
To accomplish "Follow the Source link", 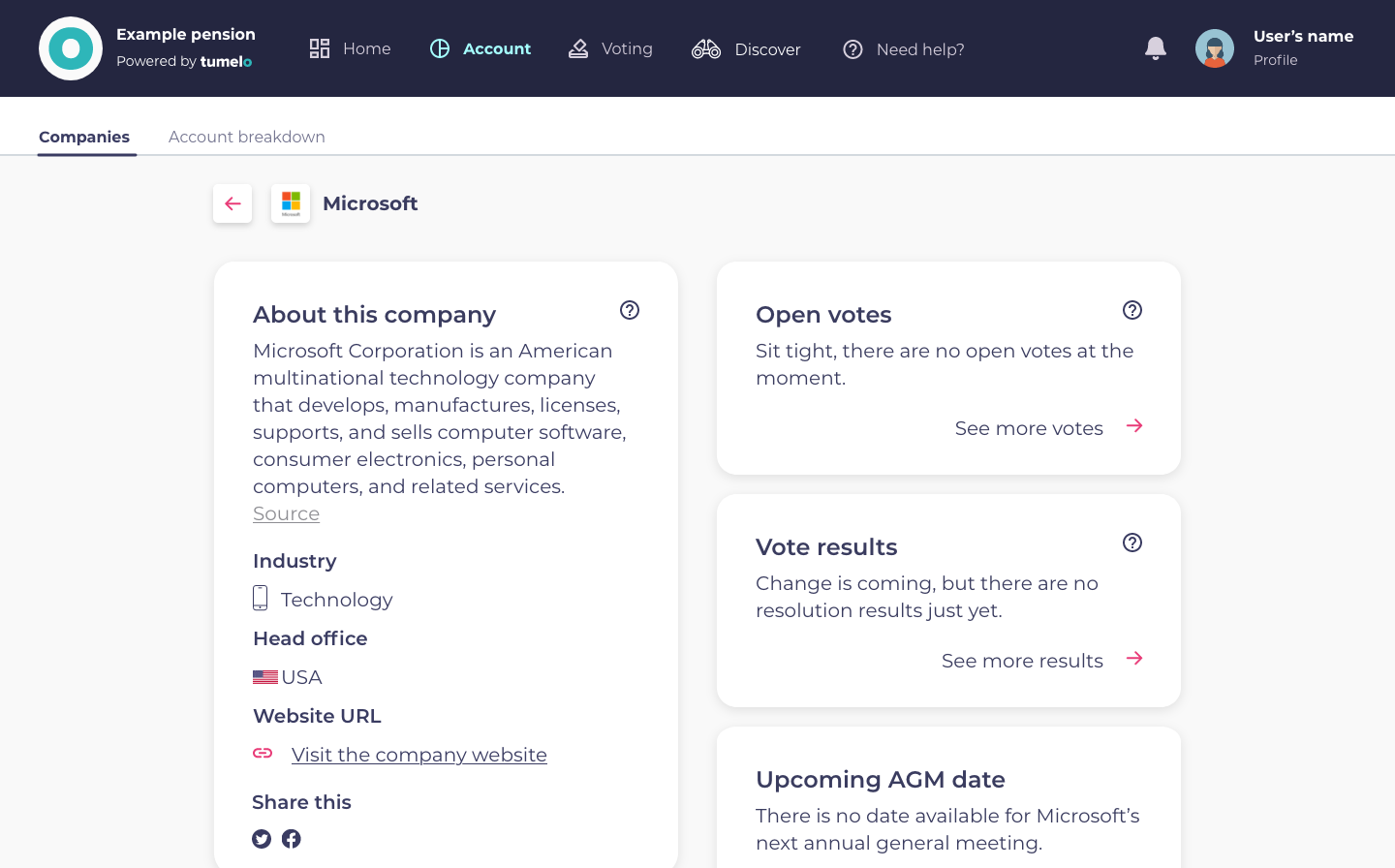I will (286, 513).
